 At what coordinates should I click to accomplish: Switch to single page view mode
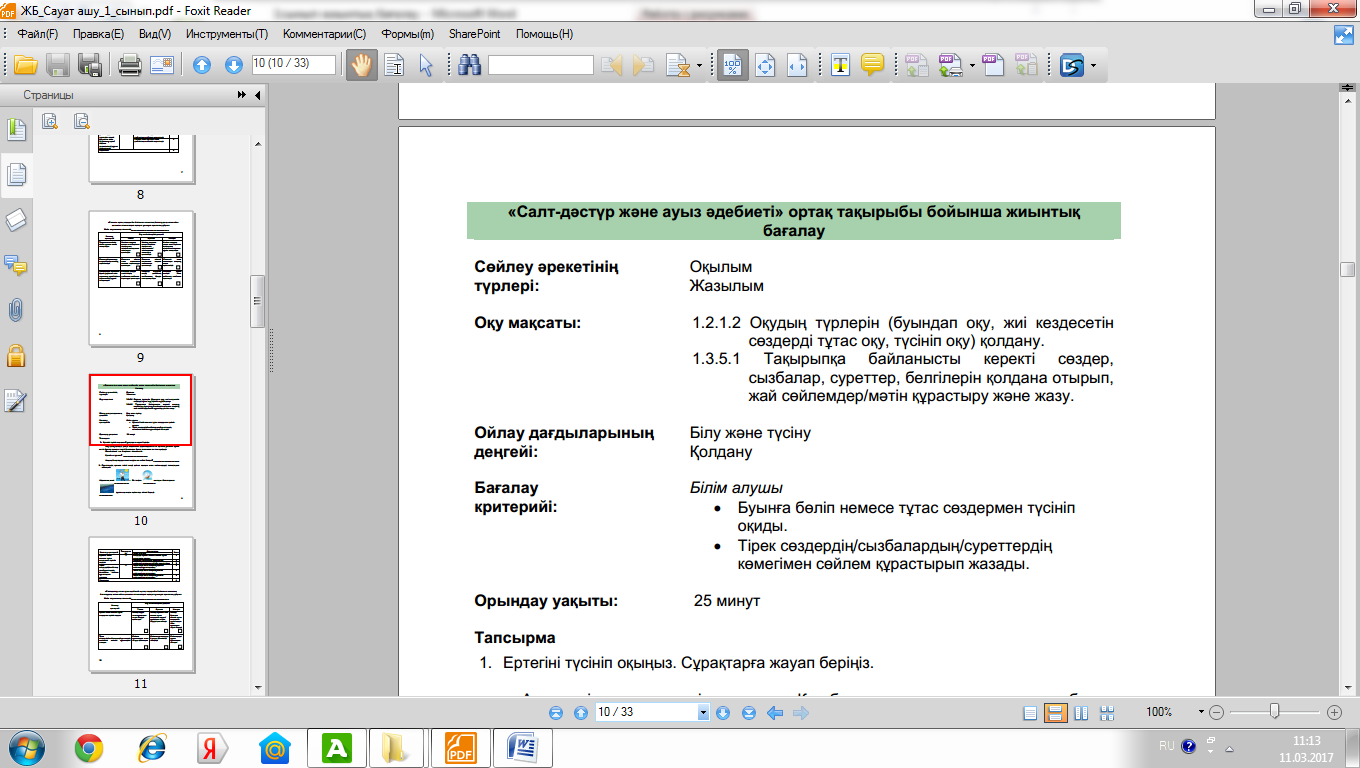coord(1030,713)
